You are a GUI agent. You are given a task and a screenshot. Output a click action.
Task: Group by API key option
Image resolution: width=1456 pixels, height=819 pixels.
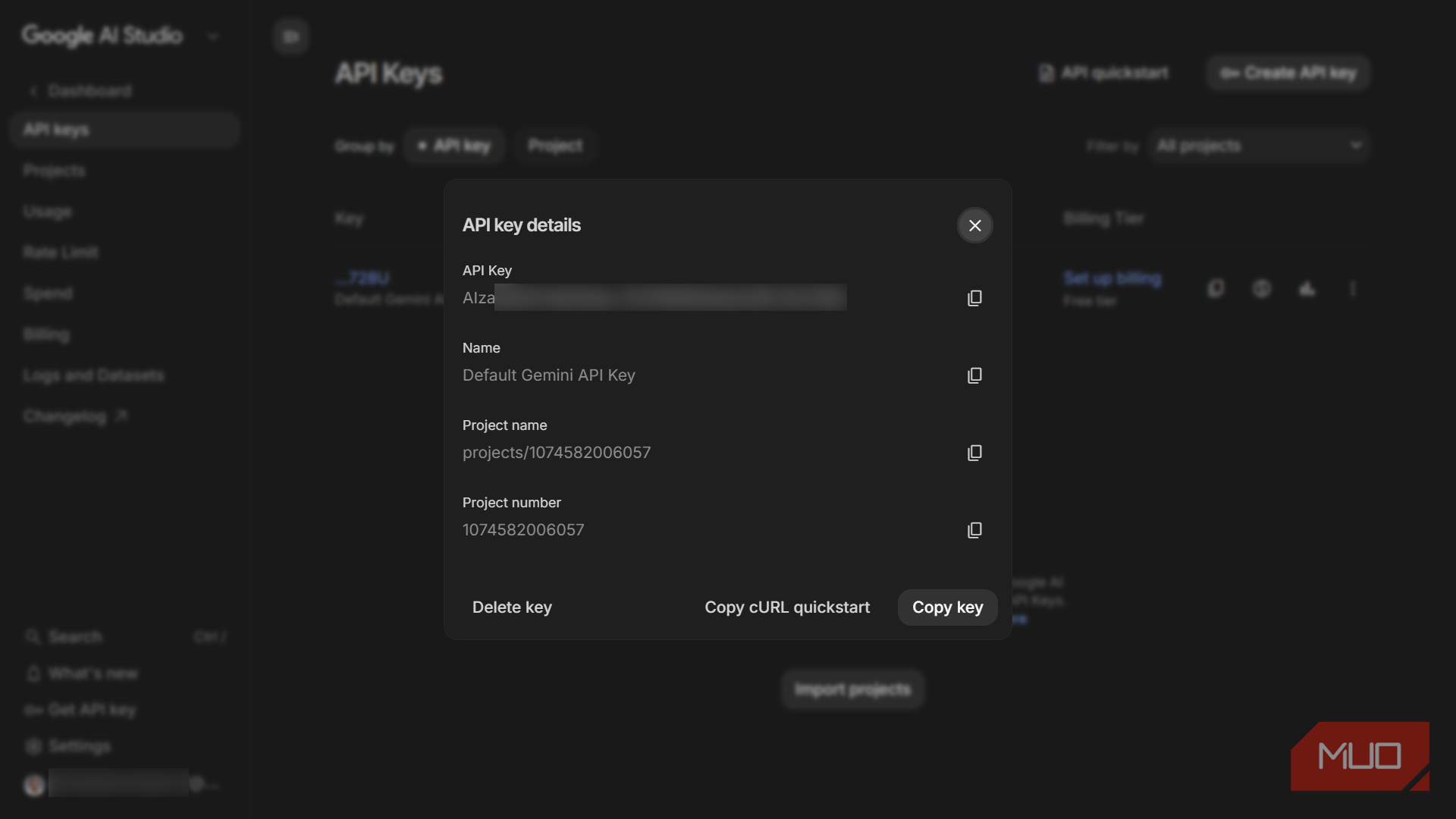[x=454, y=146]
